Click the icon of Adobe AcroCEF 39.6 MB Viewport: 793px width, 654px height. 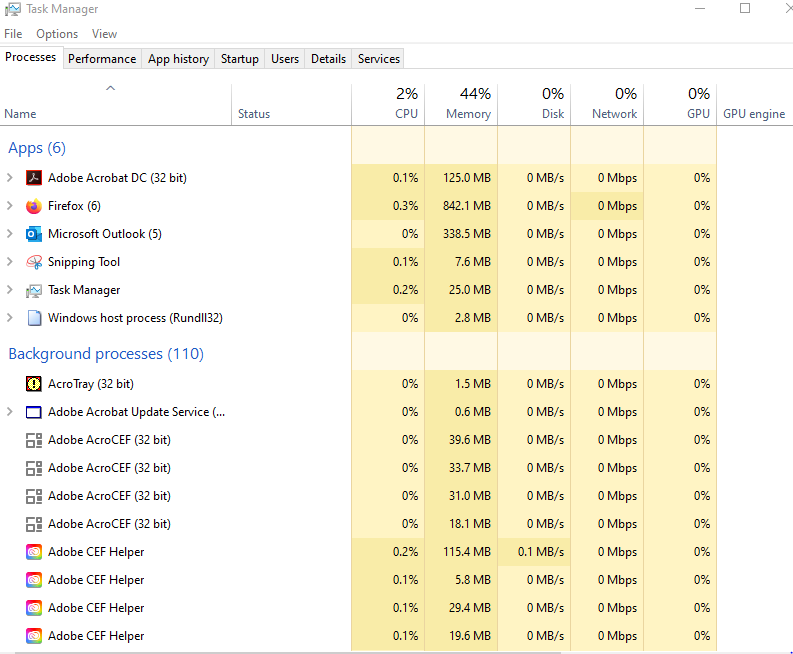pyautogui.click(x=34, y=440)
